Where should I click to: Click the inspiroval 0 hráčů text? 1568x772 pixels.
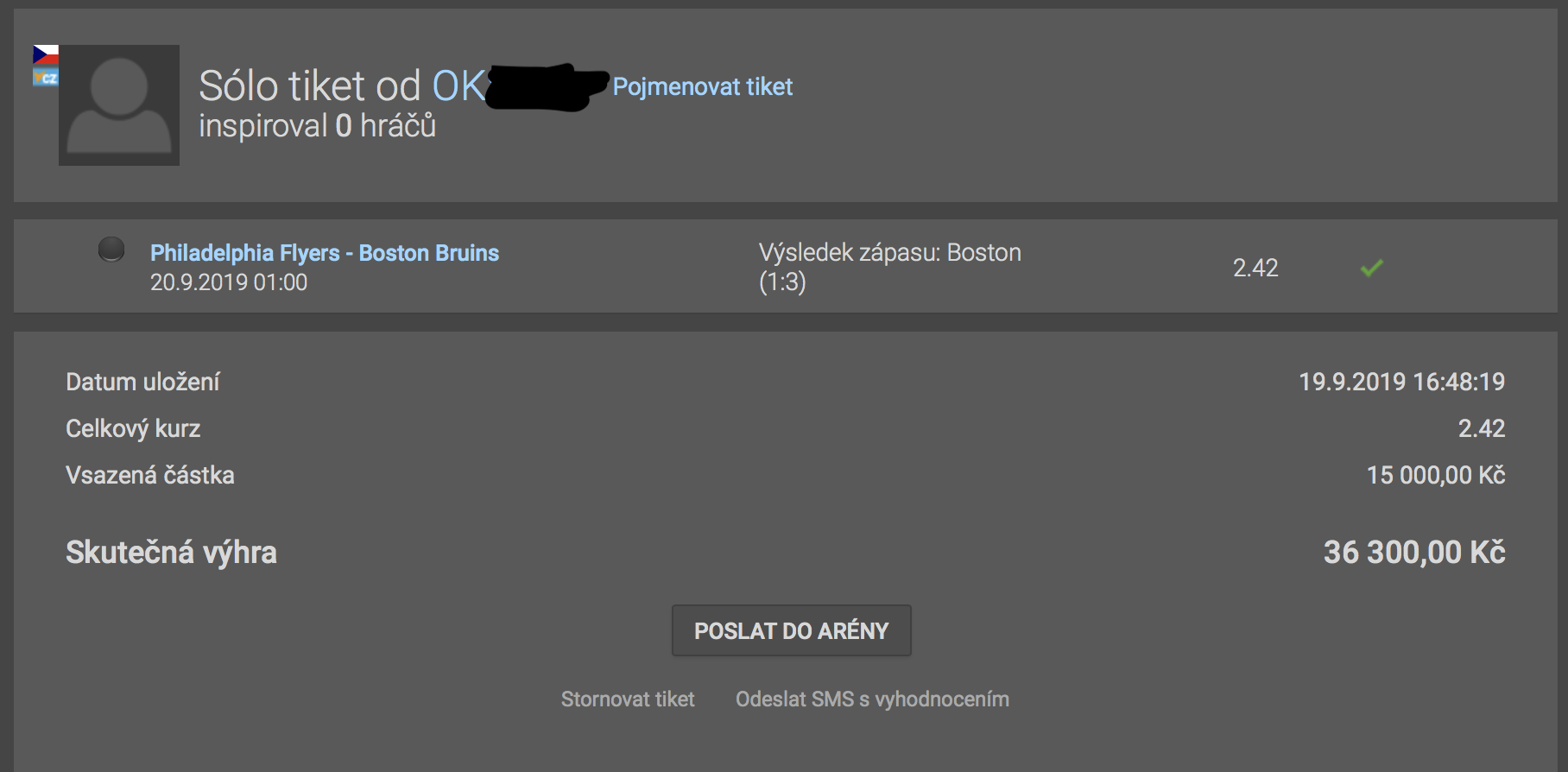317,126
